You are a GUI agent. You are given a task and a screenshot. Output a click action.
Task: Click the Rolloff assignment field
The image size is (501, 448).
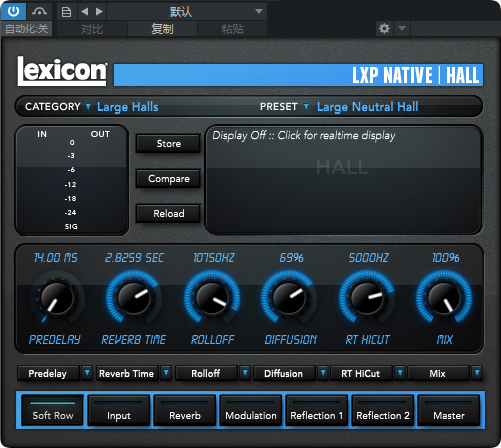click(206, 373)
